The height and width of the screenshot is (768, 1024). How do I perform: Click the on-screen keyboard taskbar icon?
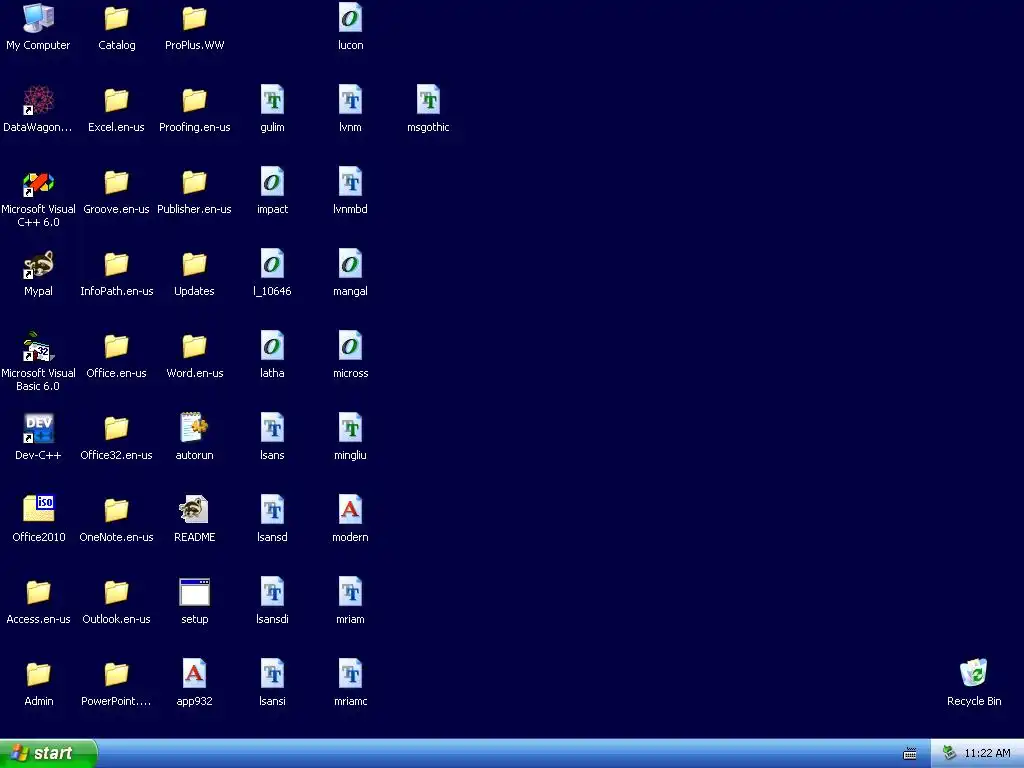[x=910, y=754]
